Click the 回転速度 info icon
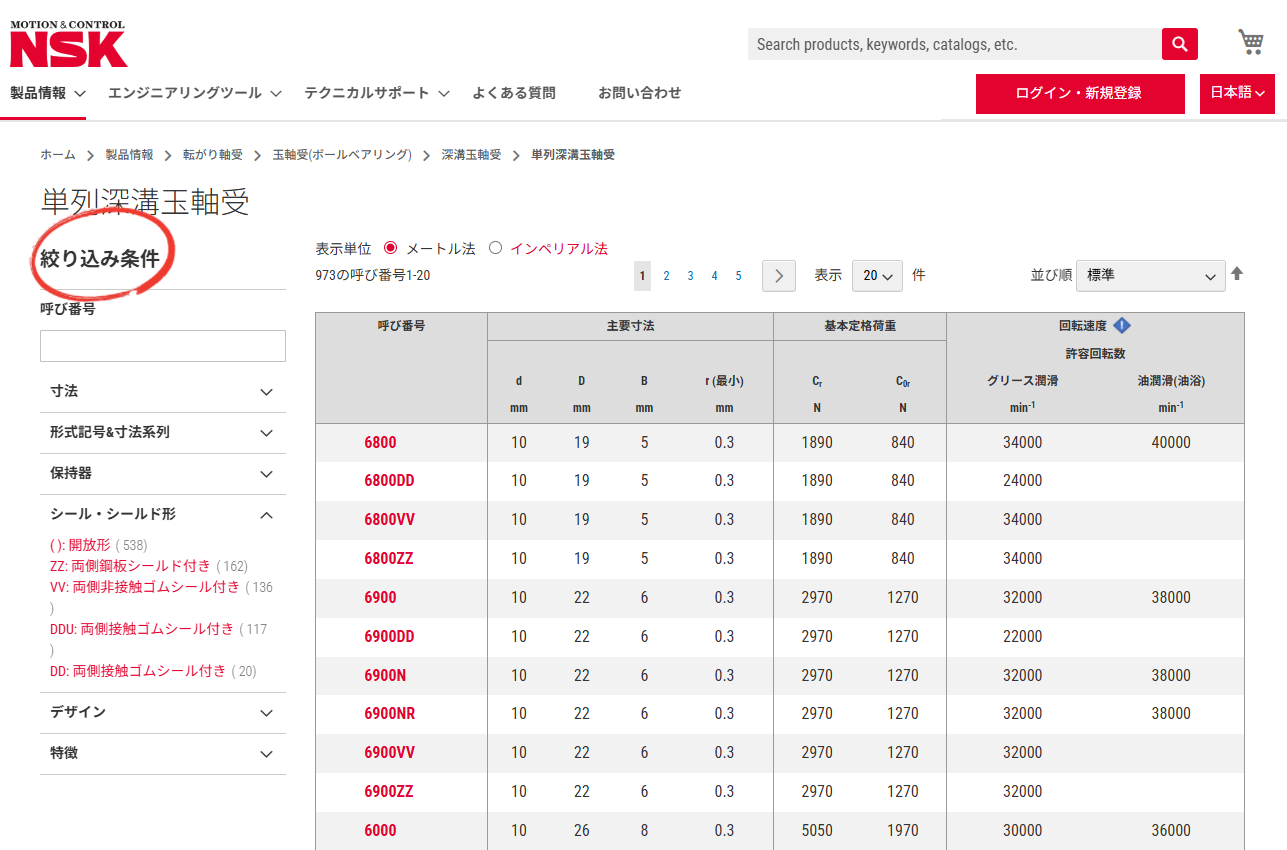 coord(1122,324)
